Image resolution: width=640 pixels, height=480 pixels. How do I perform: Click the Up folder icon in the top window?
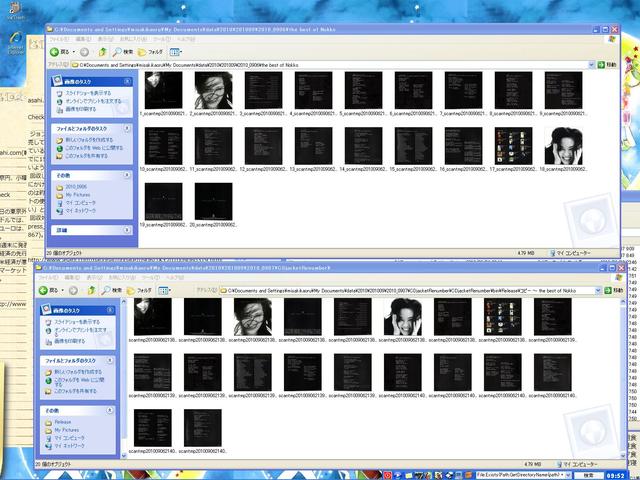(102, 52)
